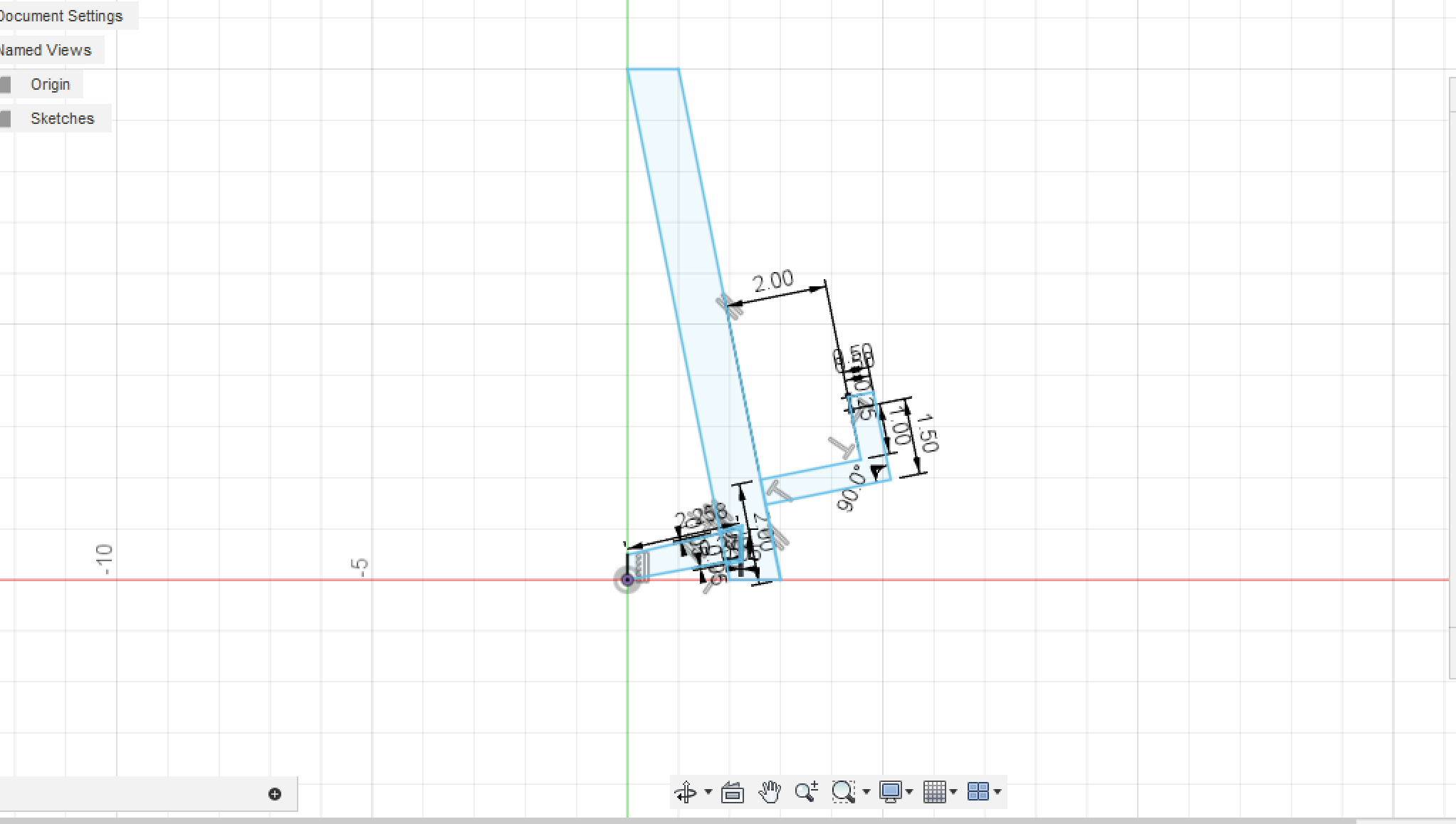Image resolution: width=1456 pixels, height=824 pixels.
Task: Click the Zoom Window fit icon
Action: 843,792
